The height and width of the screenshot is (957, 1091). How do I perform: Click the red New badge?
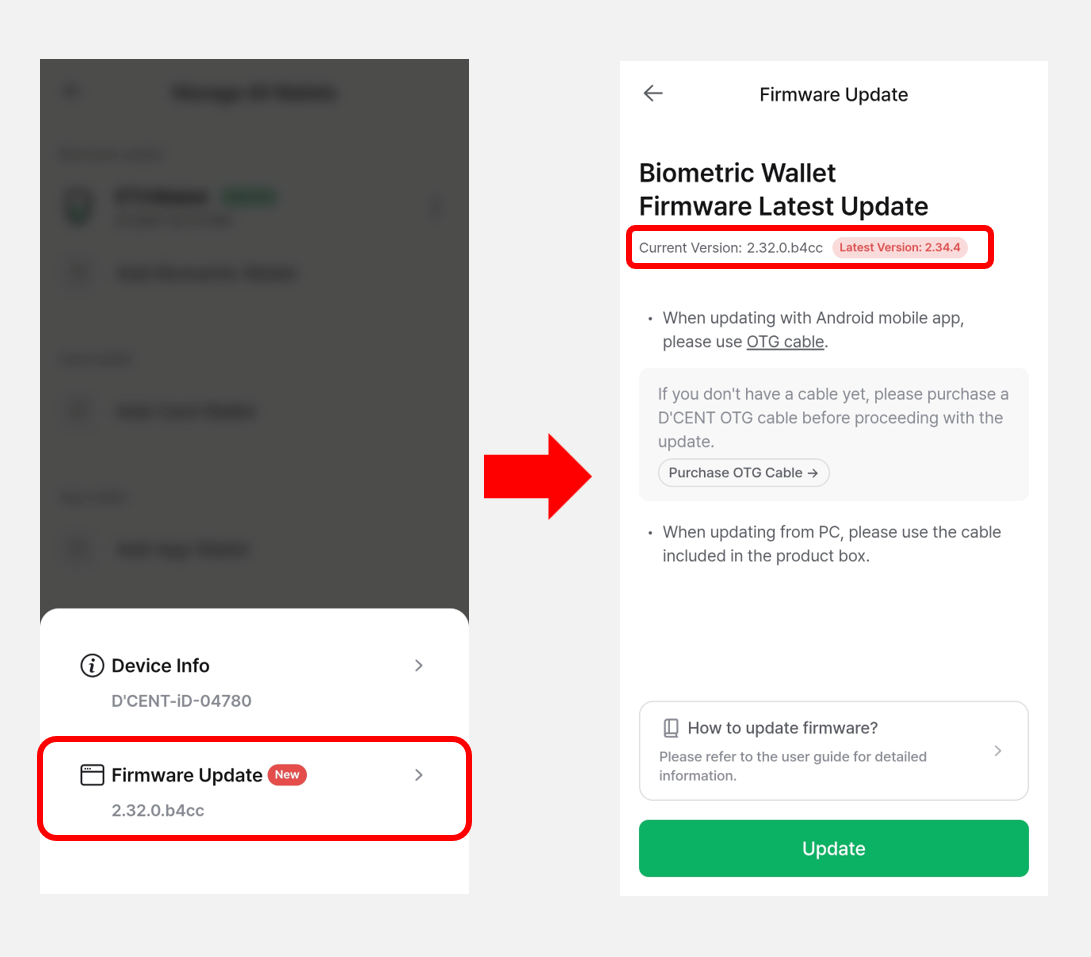[287, 775]
